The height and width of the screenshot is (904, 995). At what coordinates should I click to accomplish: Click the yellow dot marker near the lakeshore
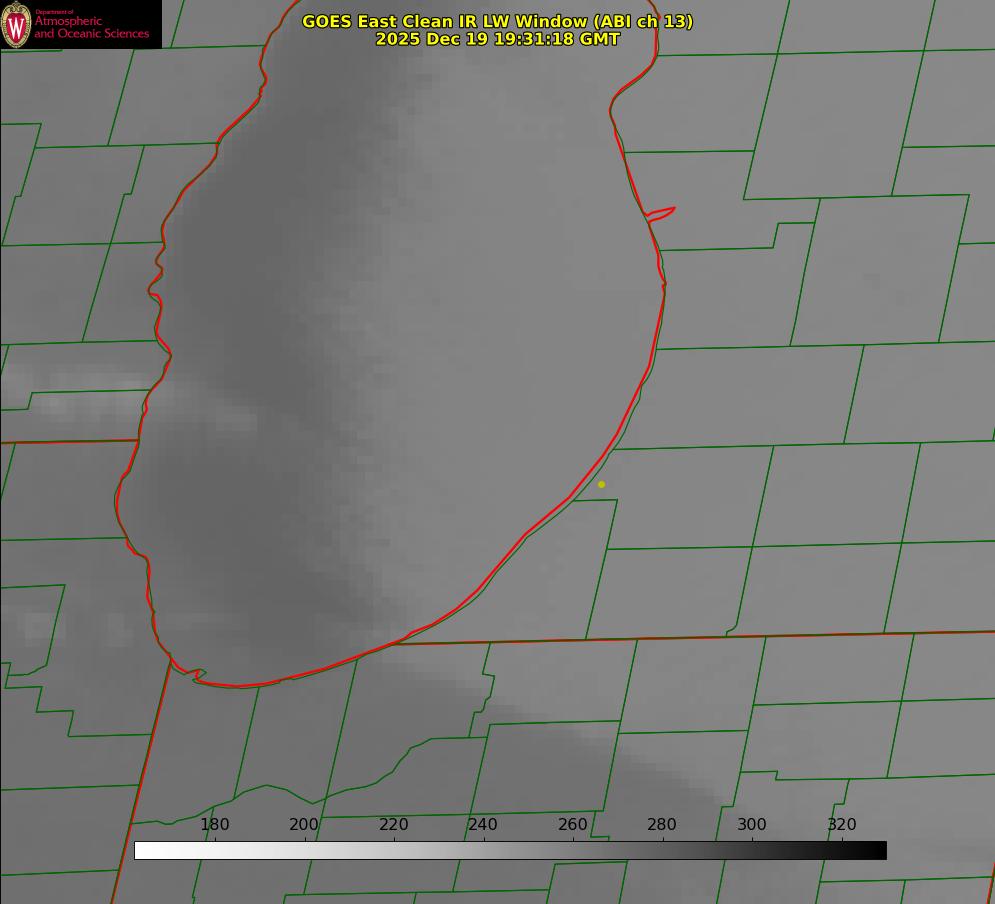601,484
